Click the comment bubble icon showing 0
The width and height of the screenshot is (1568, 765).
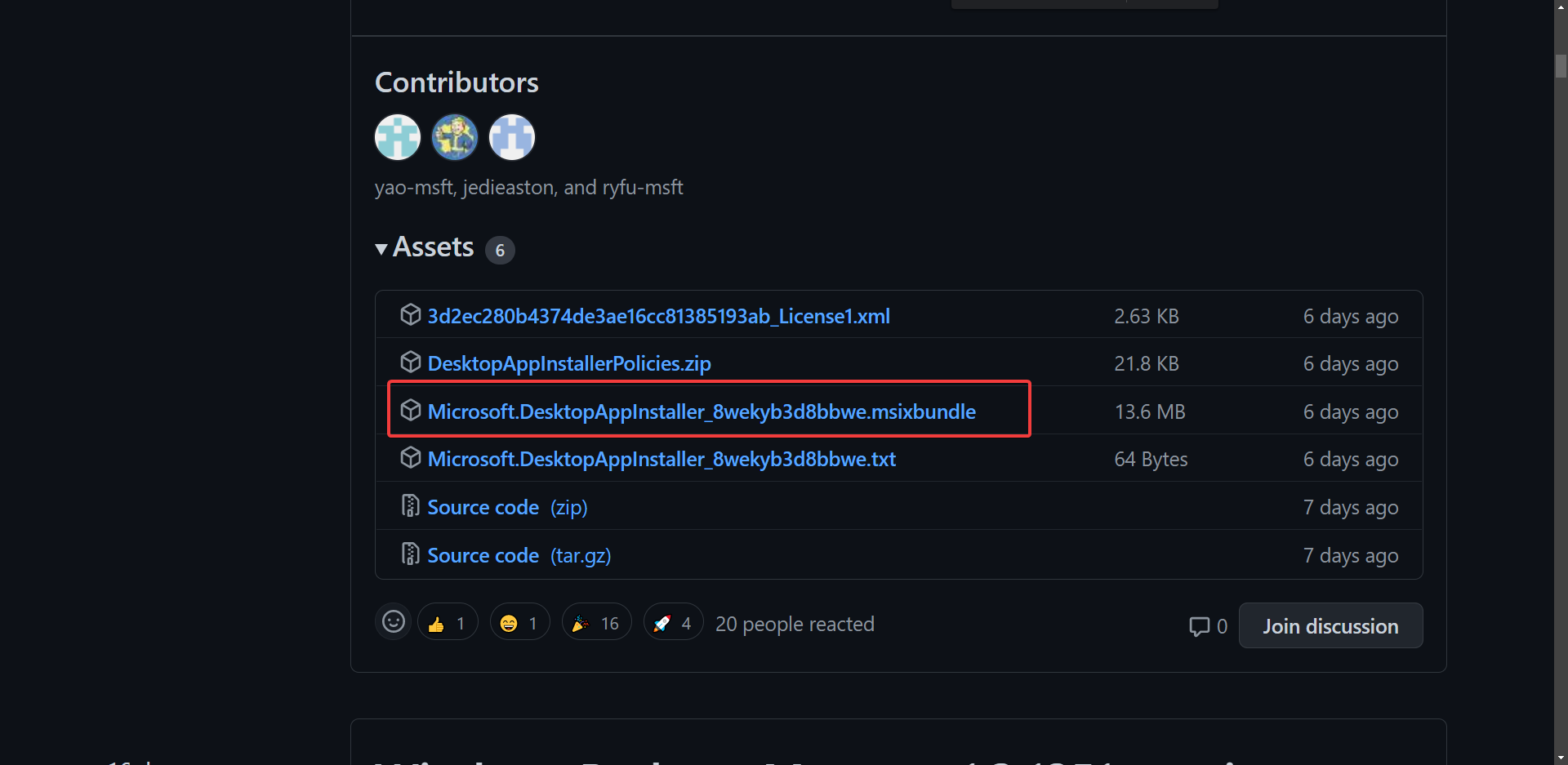coord(1199,626)
